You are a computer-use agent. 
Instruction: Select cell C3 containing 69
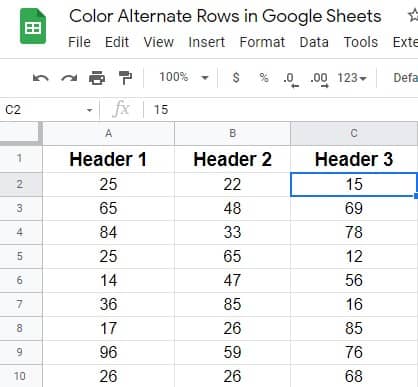[354, 208]
